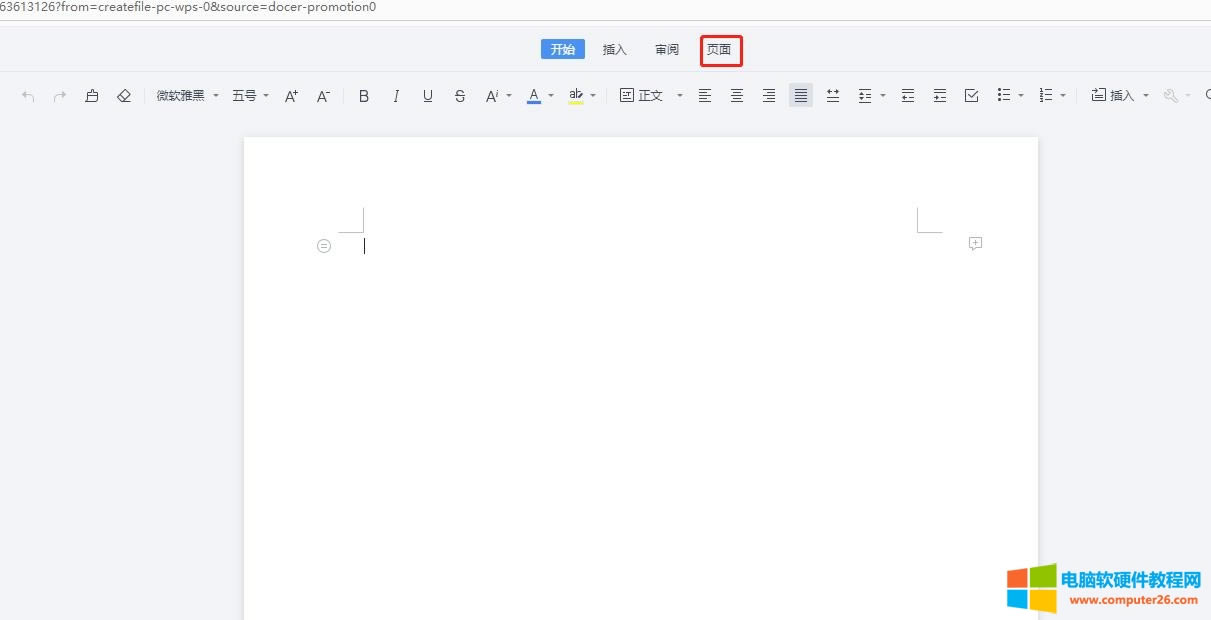The width and height of the screenshot is (1211, 620).
Task: Open the 插入 tab
Action: pyautogui.click(x=615, y=50)
